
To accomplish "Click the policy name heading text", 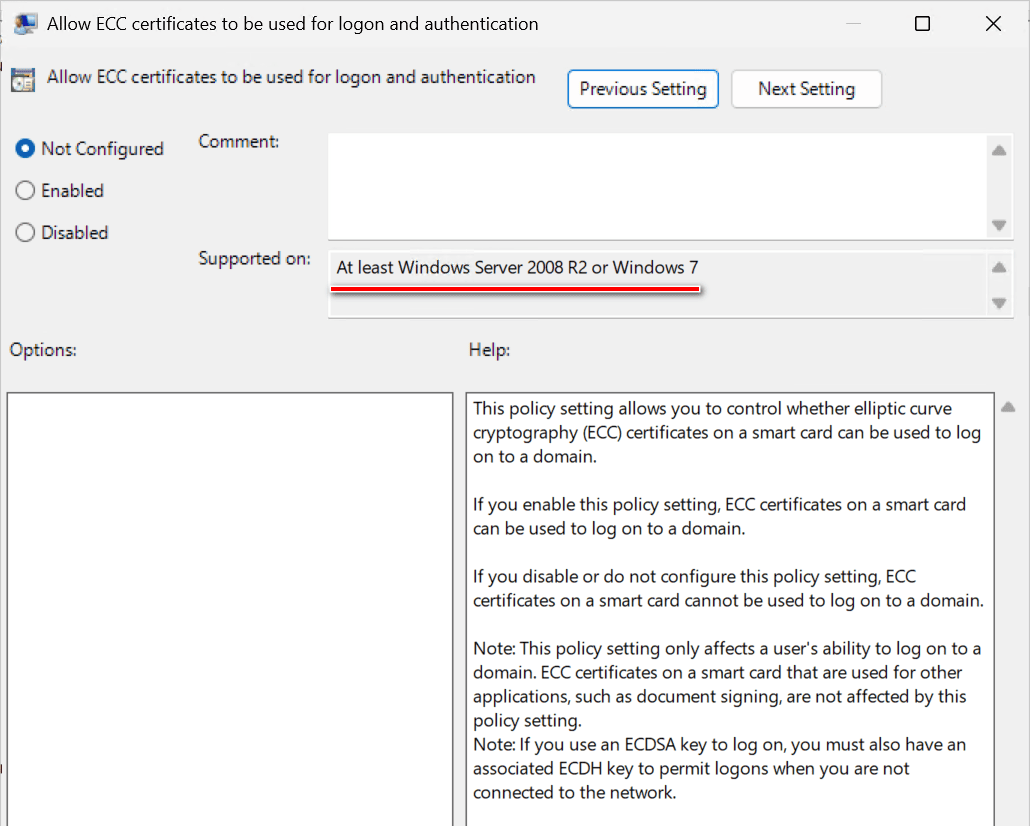I will (x=291, y=77).
